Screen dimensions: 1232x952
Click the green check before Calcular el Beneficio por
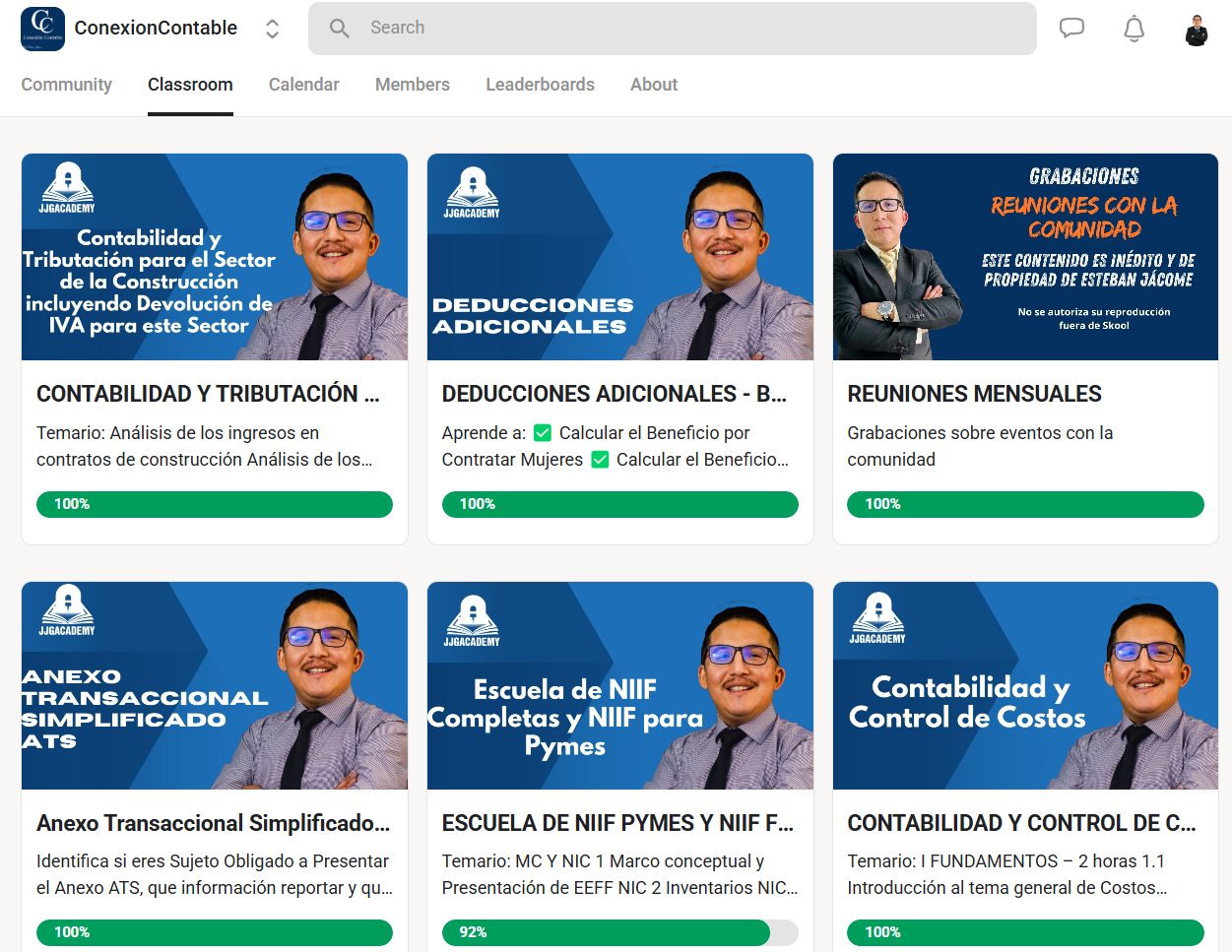click(543, 433)
